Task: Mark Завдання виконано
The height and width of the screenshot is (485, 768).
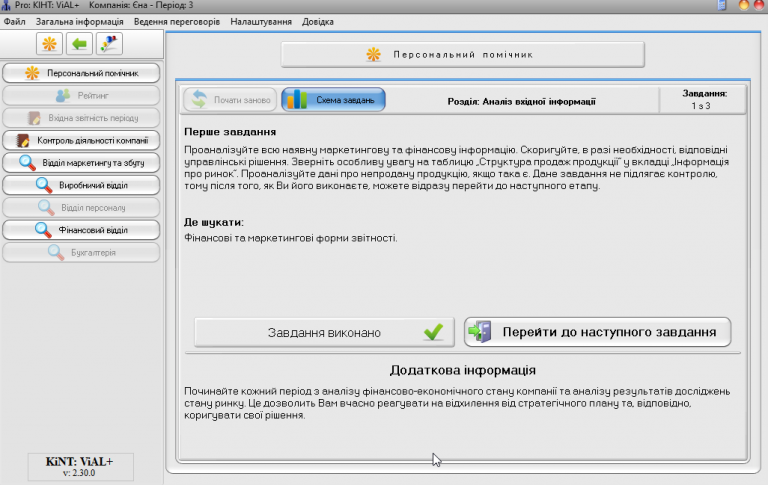Action: tap(324, 333)
